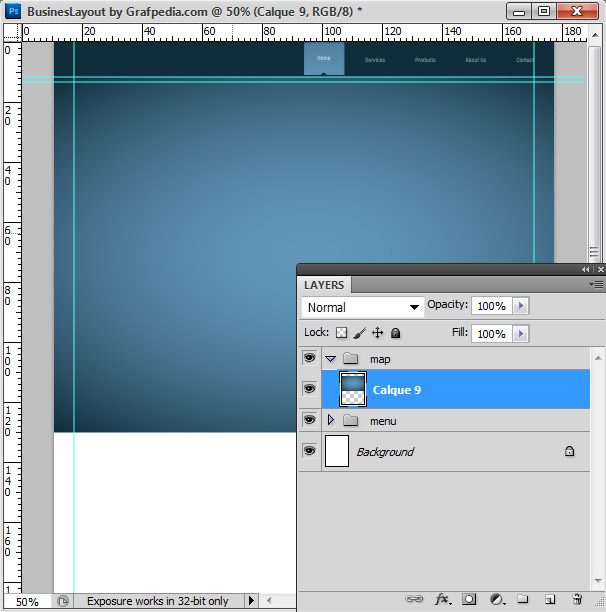
Task: Click the Photoshop Ps icon in title bar
Action: point(13,11)
